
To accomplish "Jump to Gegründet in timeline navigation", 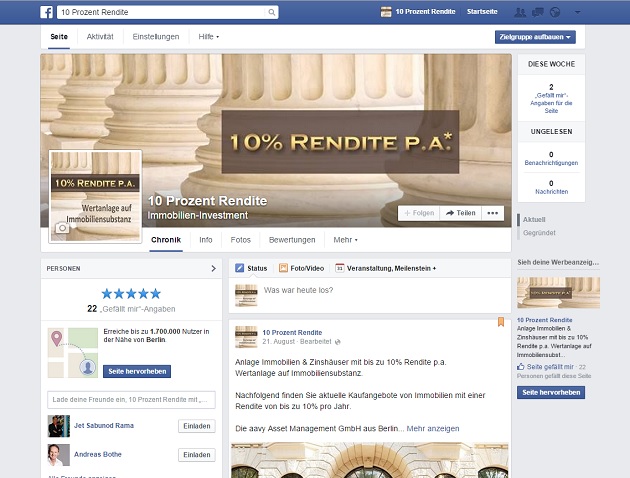I will tap(539, 233).
